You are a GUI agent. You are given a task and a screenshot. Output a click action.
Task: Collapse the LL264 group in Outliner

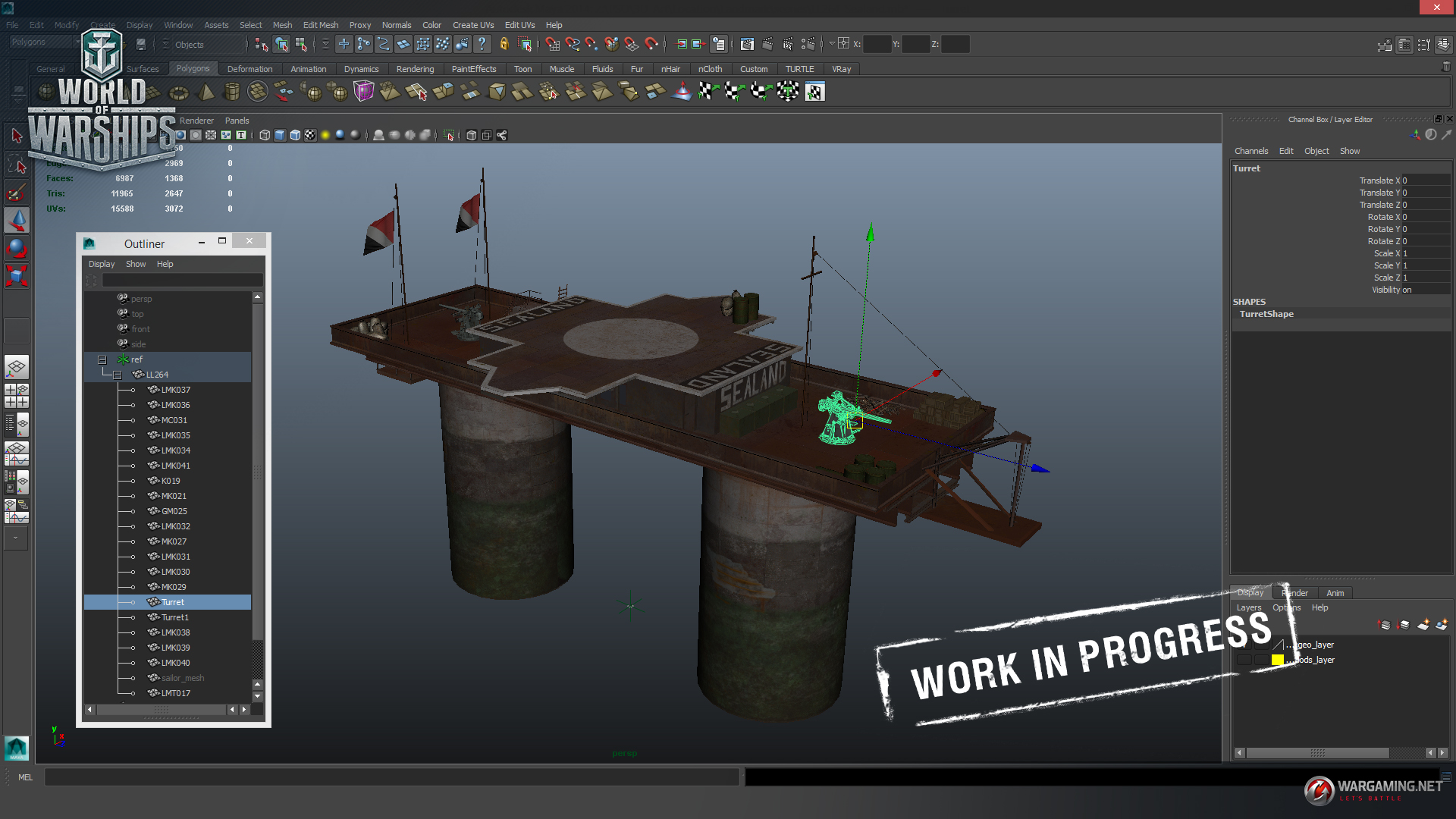coord(118,375)
